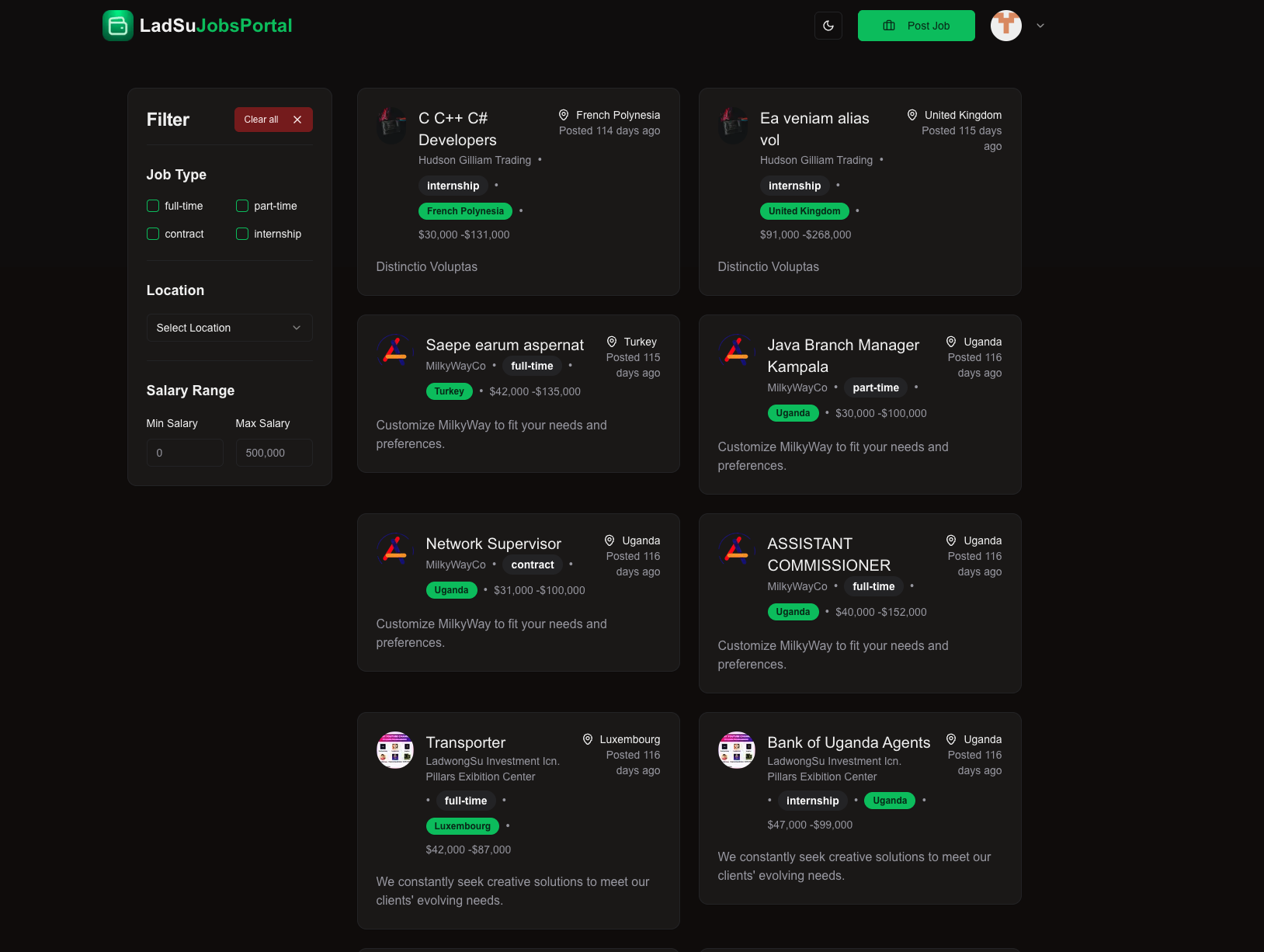Click the Max Salary input field
Image resolution: width=1264 pixels, height=952 pixels.
click(x=274, y=453)
